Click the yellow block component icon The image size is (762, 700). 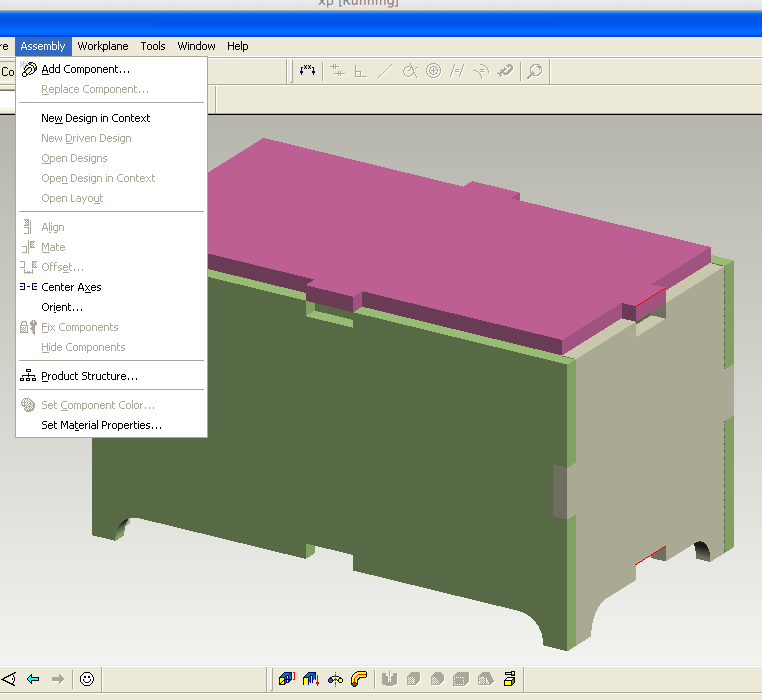509,679
